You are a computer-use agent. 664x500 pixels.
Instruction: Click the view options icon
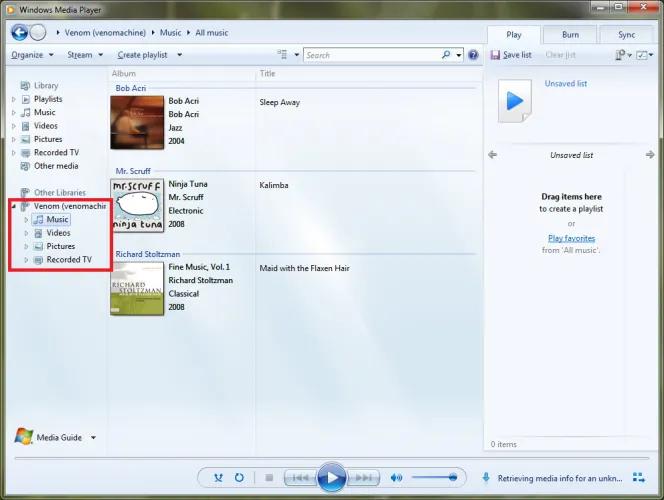[282, 54]
